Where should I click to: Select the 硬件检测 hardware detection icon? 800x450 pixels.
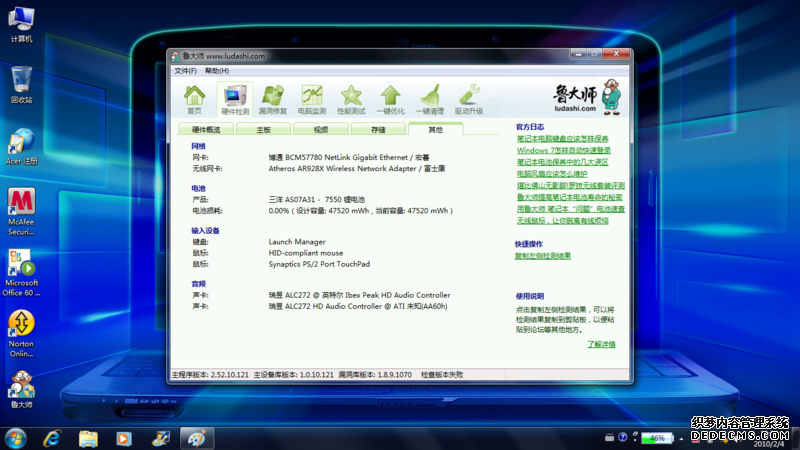tap(235, 99)
